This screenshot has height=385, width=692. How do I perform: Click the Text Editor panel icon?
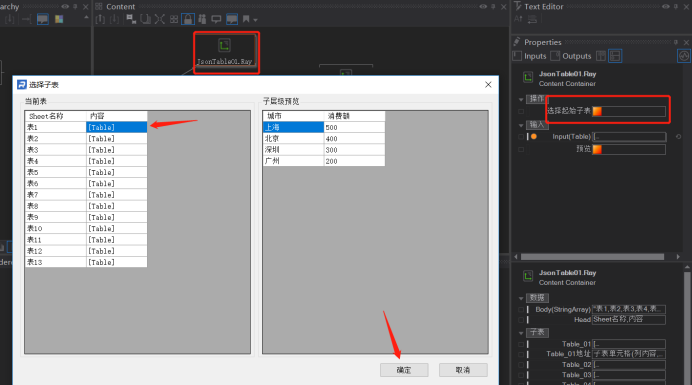point(518,6)
